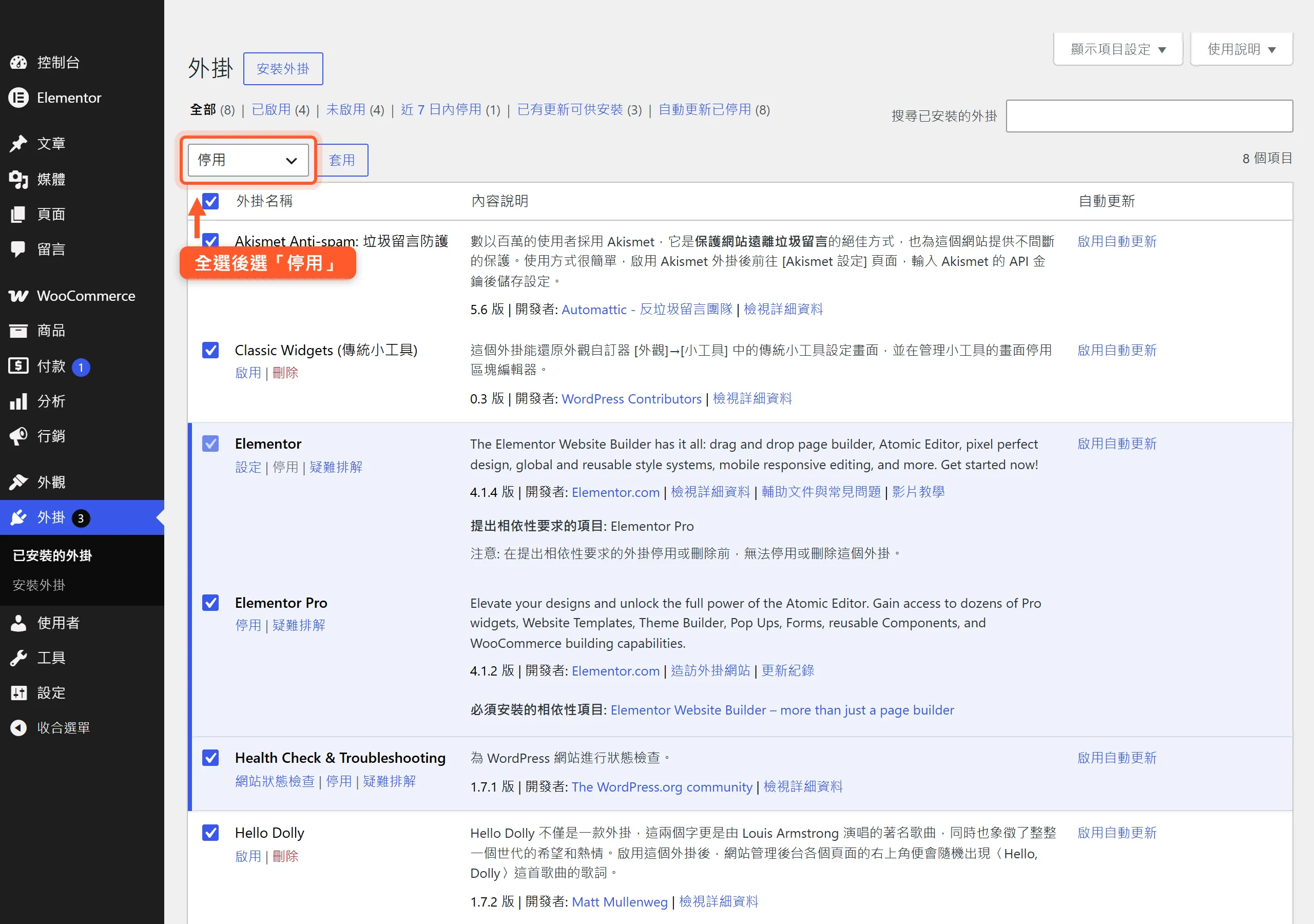Screen dimensions: 1314x924
Task: Uncheck the Classic Widgets checkbox
Action: point(210,350)
